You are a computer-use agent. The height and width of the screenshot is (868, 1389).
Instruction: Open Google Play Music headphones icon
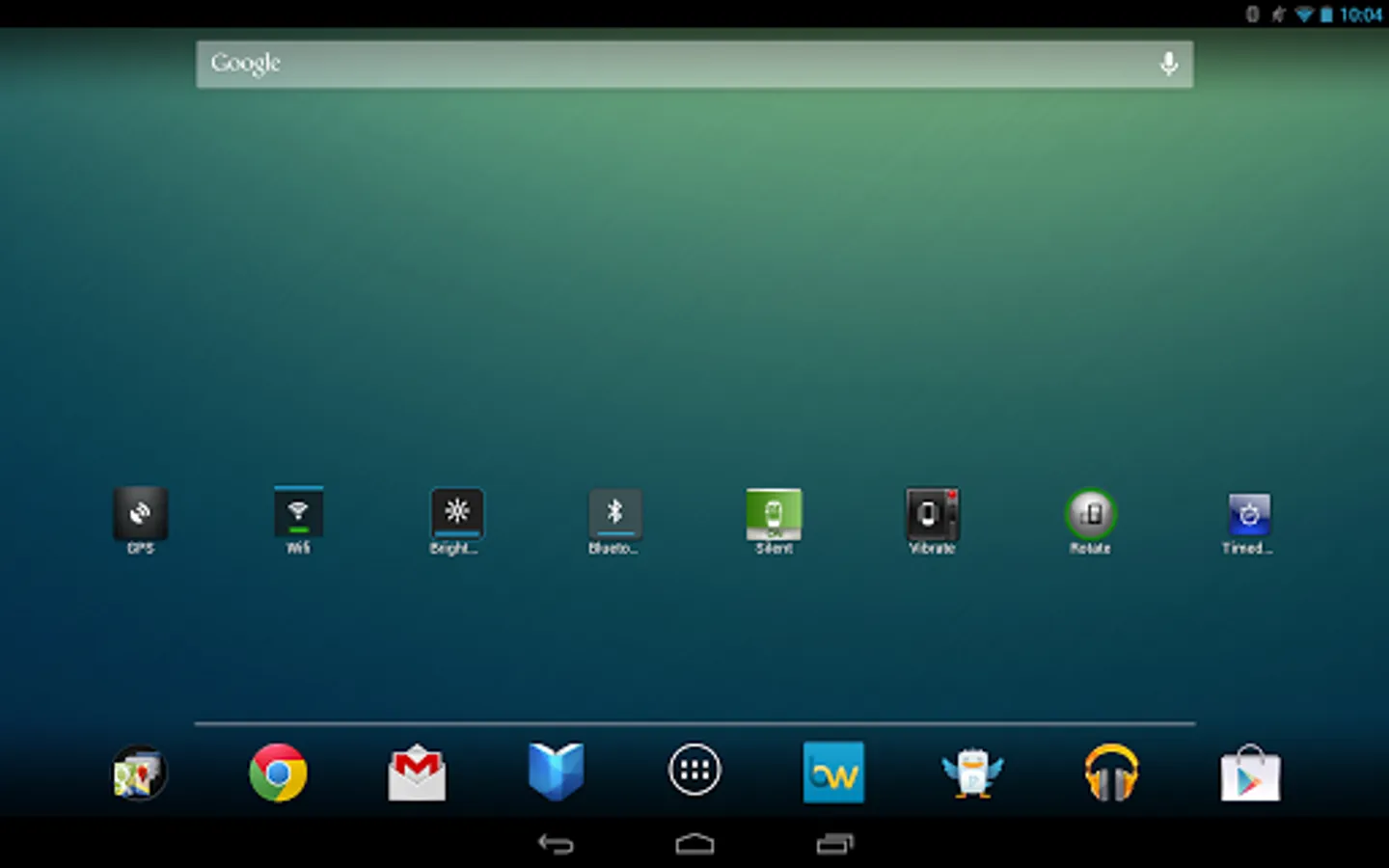coord(1111,773)
